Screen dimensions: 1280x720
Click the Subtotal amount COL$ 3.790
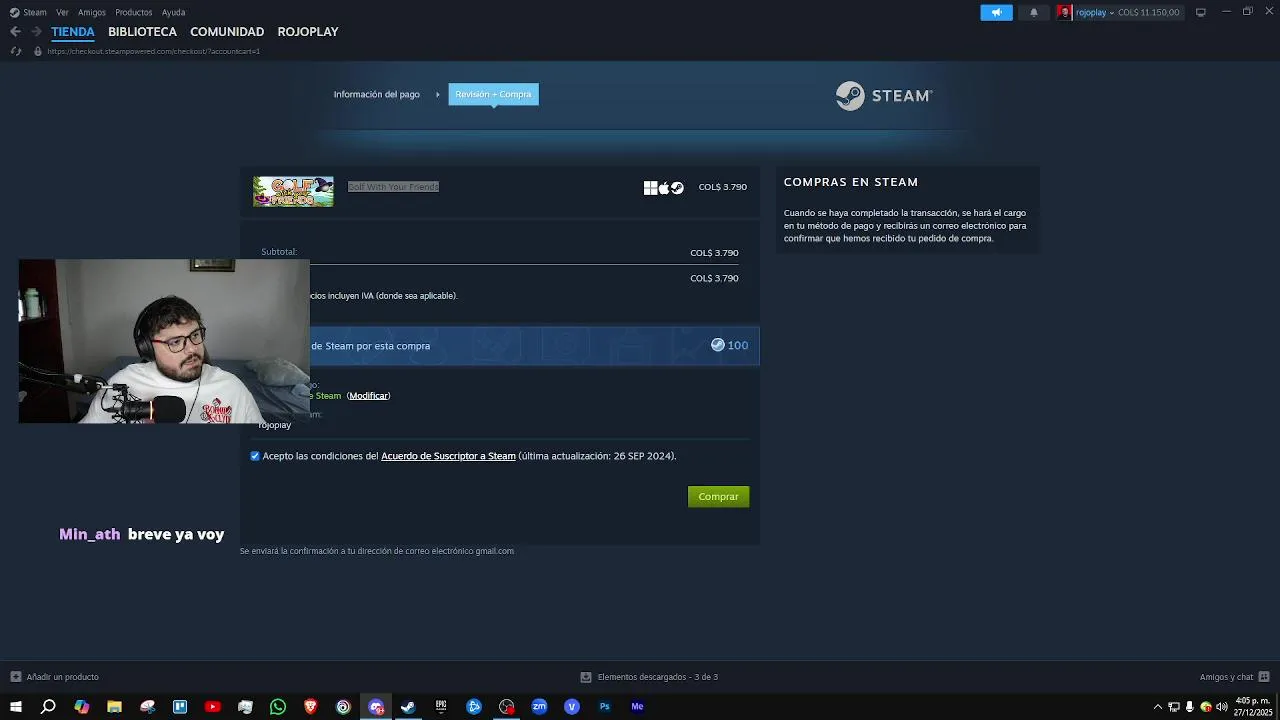click(x=714, y=253)
